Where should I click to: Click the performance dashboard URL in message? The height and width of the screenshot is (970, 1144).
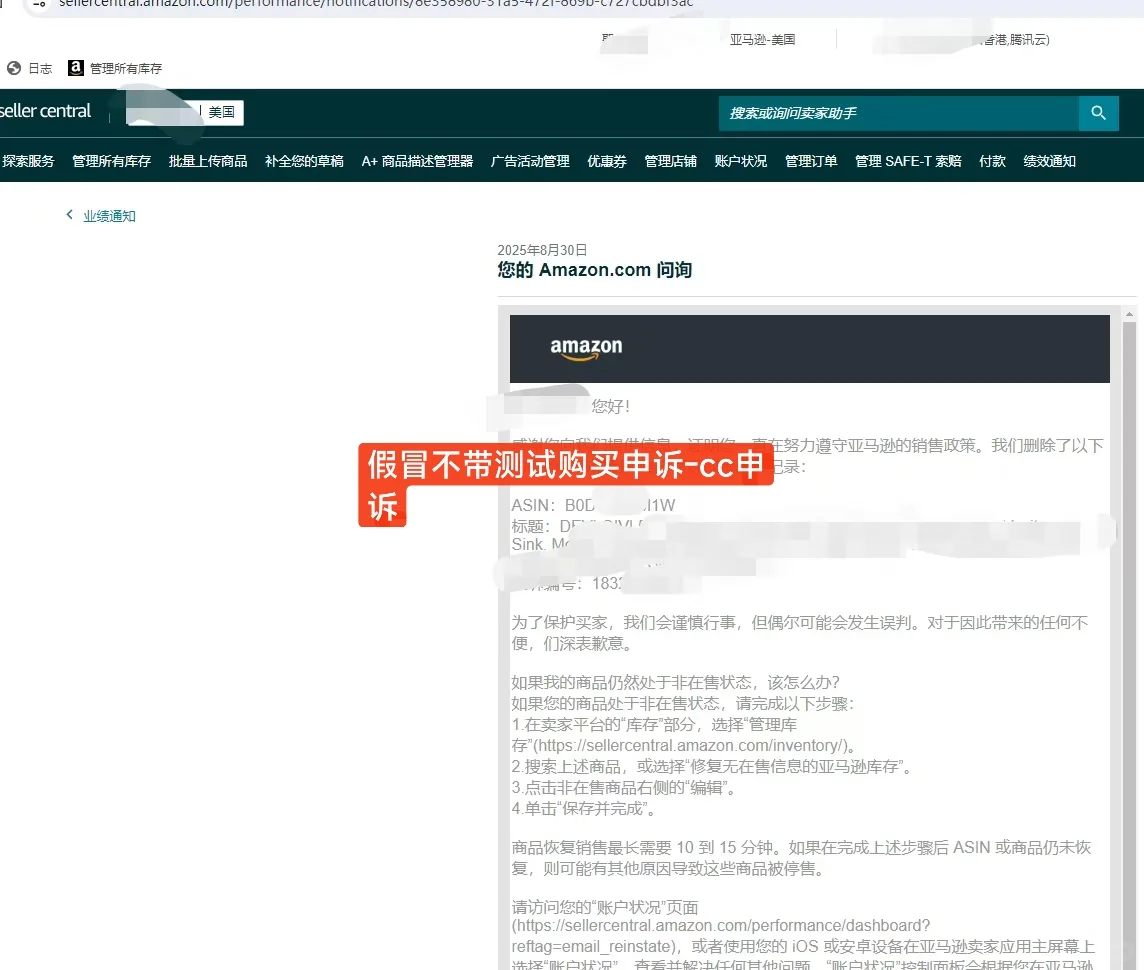point(721,936)
